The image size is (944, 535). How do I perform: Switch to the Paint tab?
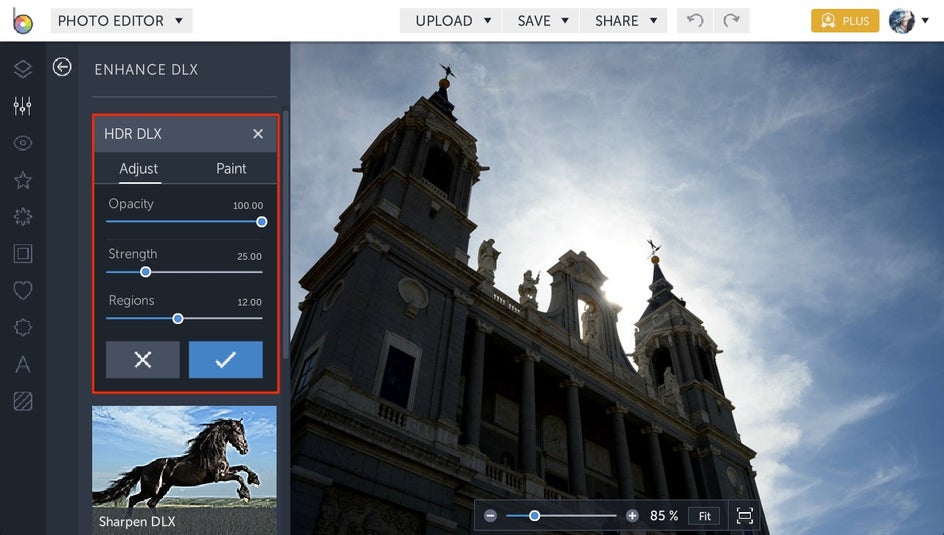coord(231,169)
